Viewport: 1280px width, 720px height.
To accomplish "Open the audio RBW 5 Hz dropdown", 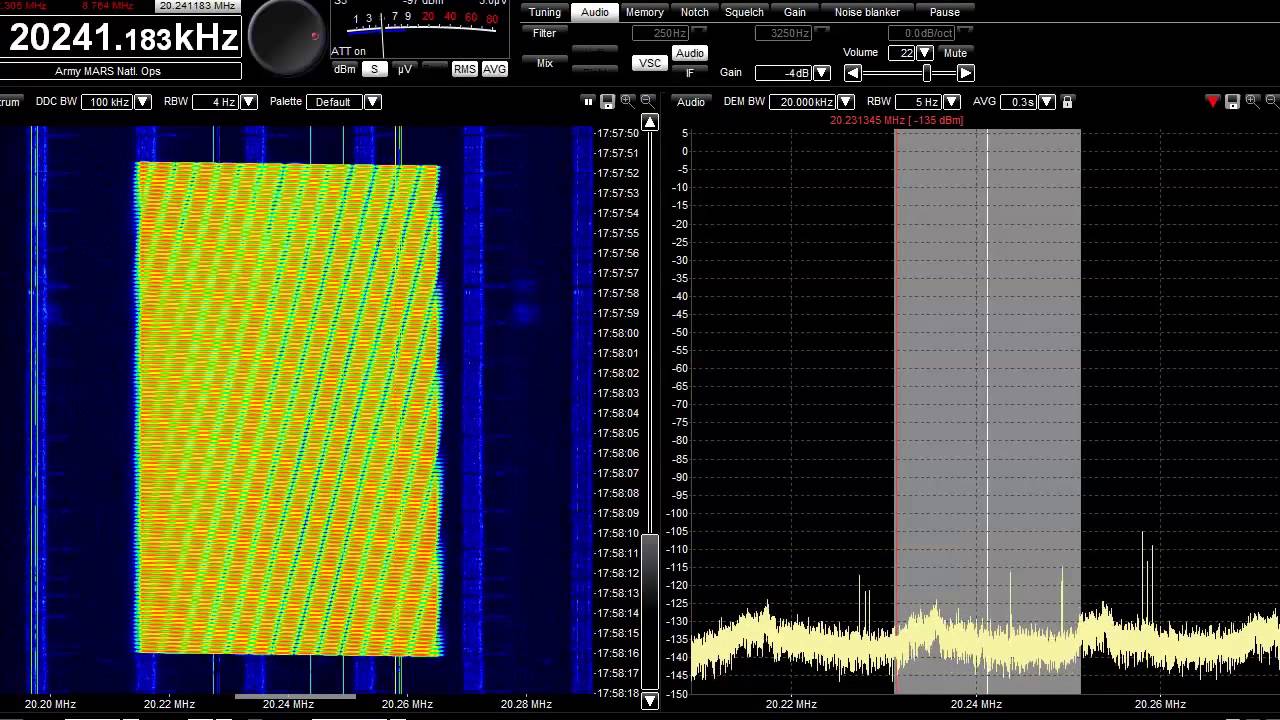I will point(952,102).
